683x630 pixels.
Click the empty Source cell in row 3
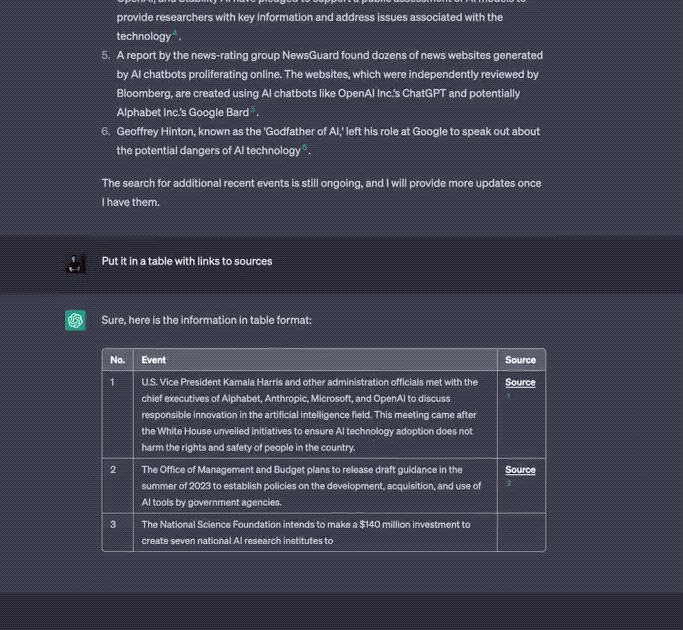[520, 532]
